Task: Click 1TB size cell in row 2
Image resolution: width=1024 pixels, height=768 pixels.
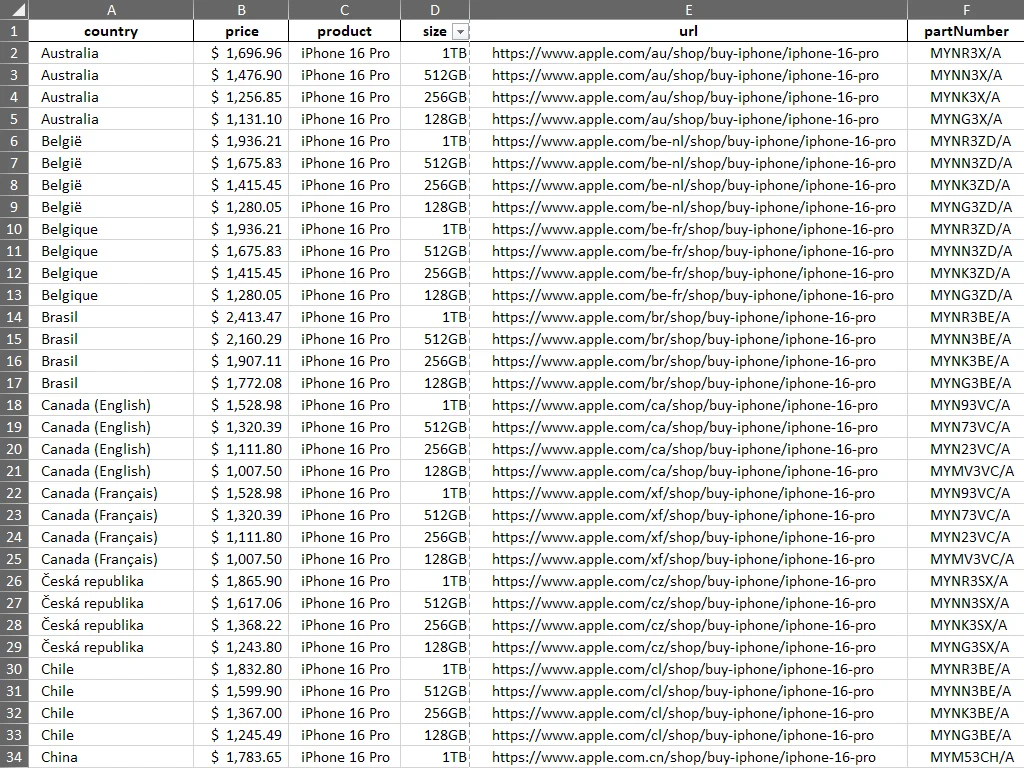Action: tap(435, 53)
